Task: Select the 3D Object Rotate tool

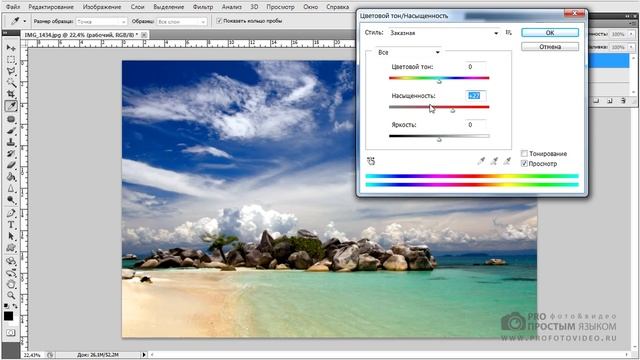Action: pyautogui.click(x=11, y=261)
